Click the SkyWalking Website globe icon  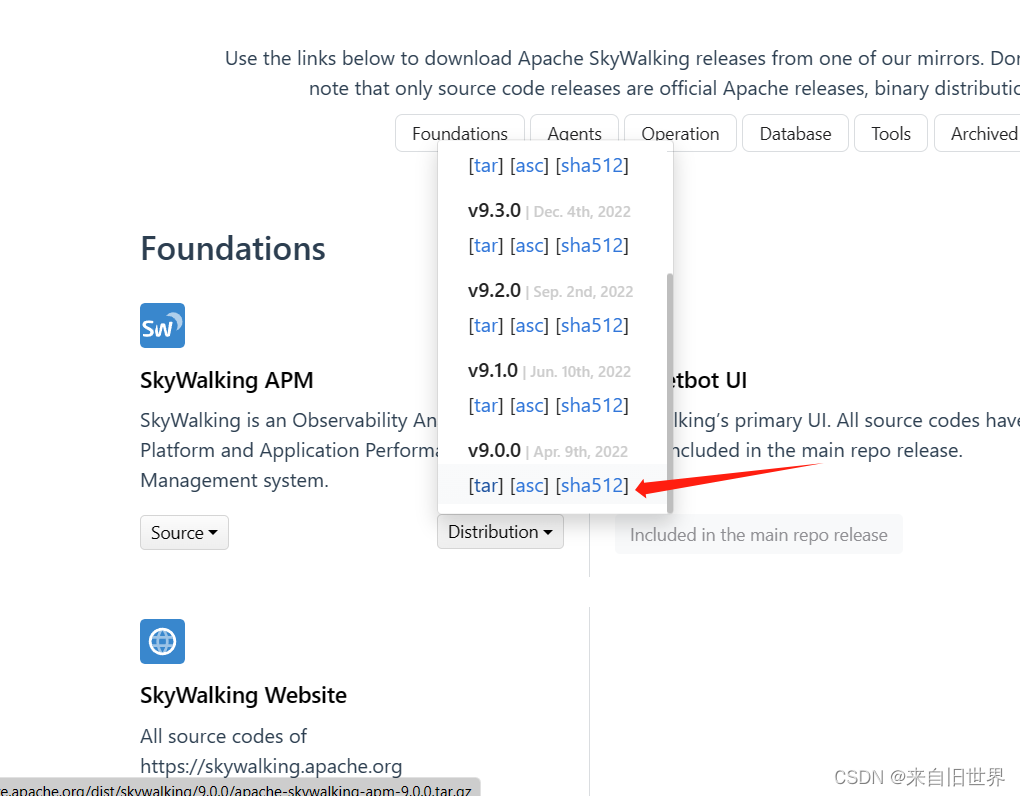(x=163, y=641)
